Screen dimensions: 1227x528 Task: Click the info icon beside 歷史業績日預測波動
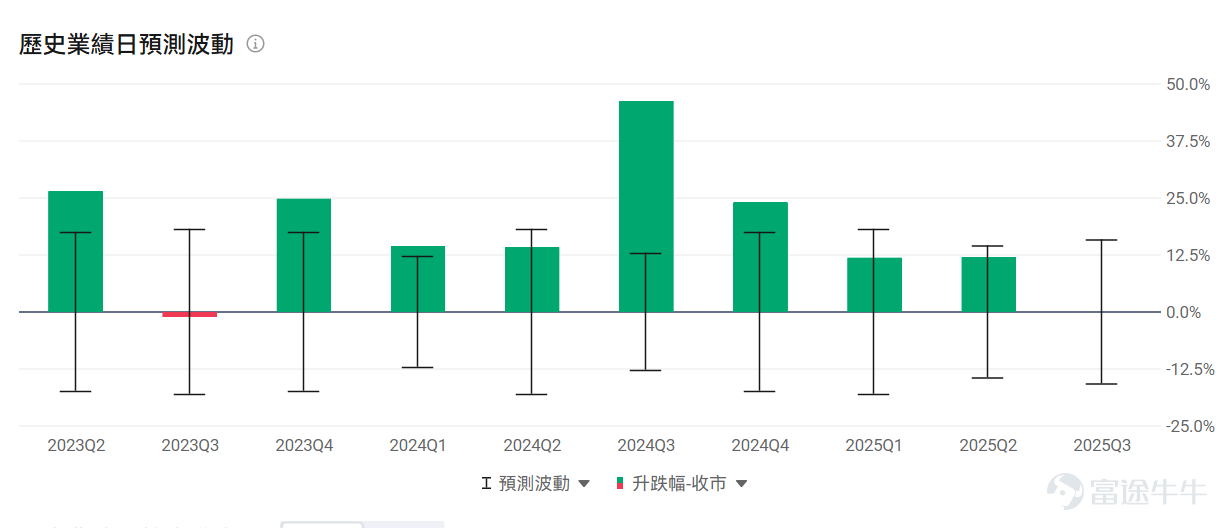[x=255, y=44]
